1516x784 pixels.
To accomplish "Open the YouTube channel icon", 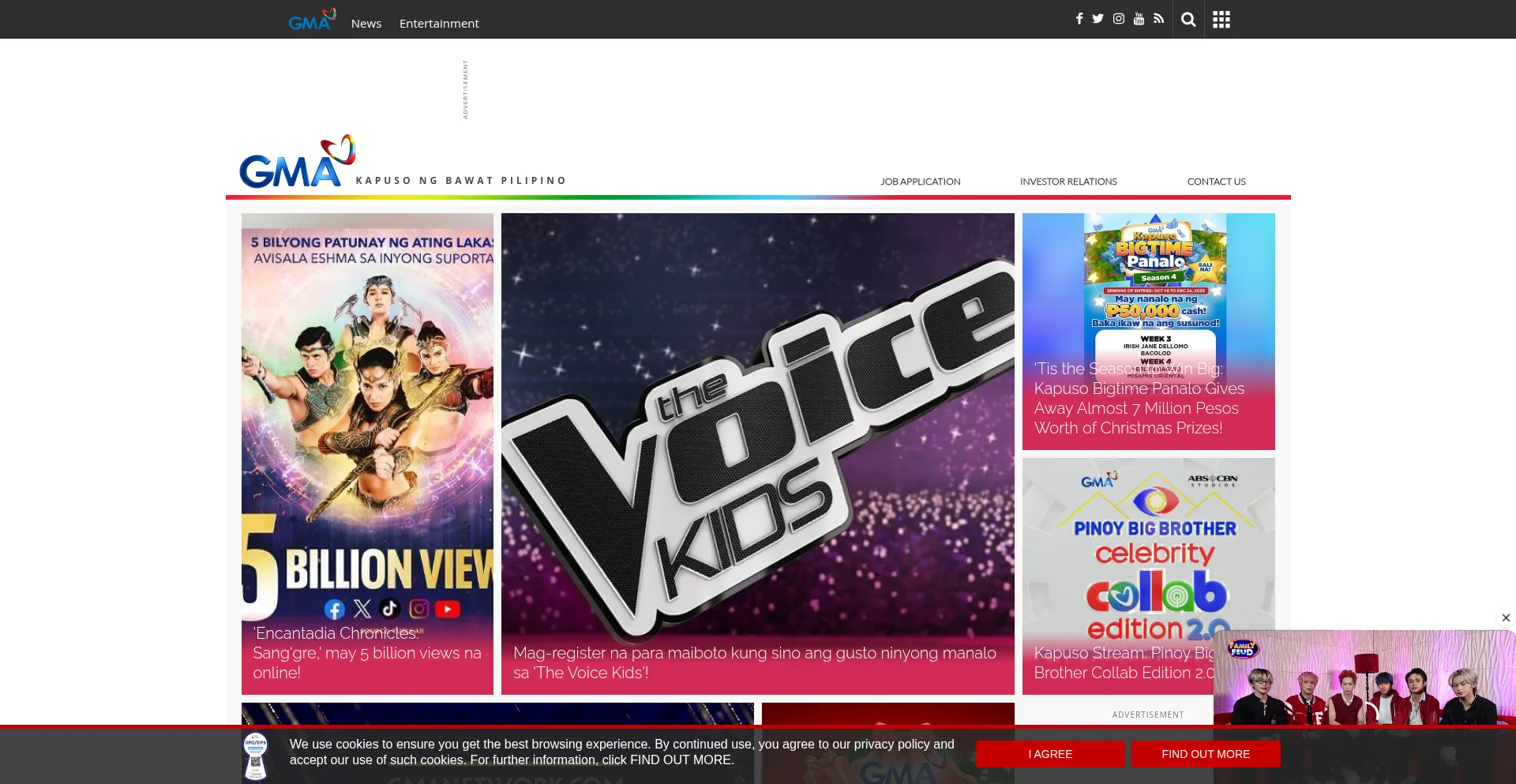I will pos(1138,18).
